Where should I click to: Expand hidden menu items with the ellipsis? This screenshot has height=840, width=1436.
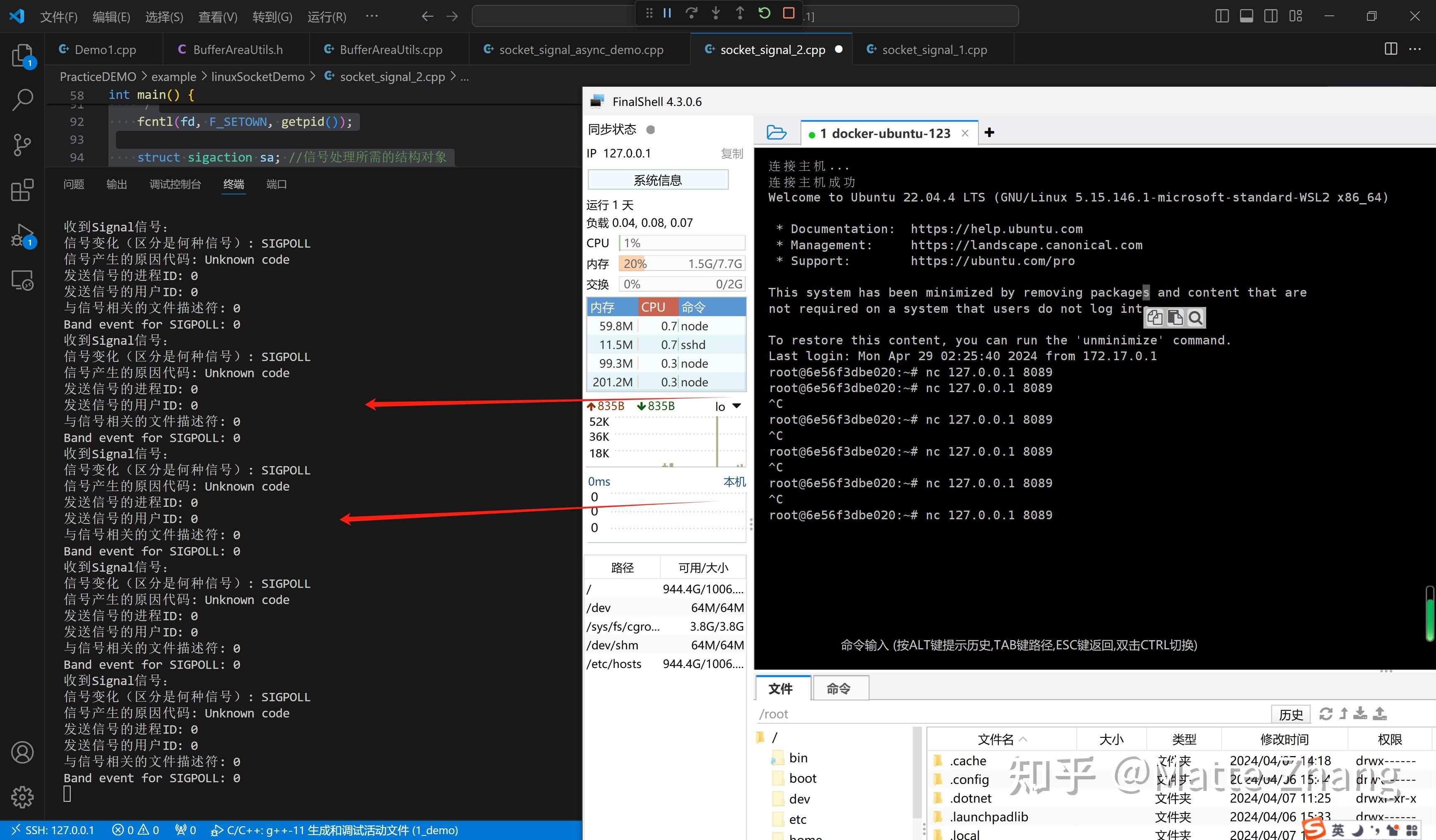(372, 16)
